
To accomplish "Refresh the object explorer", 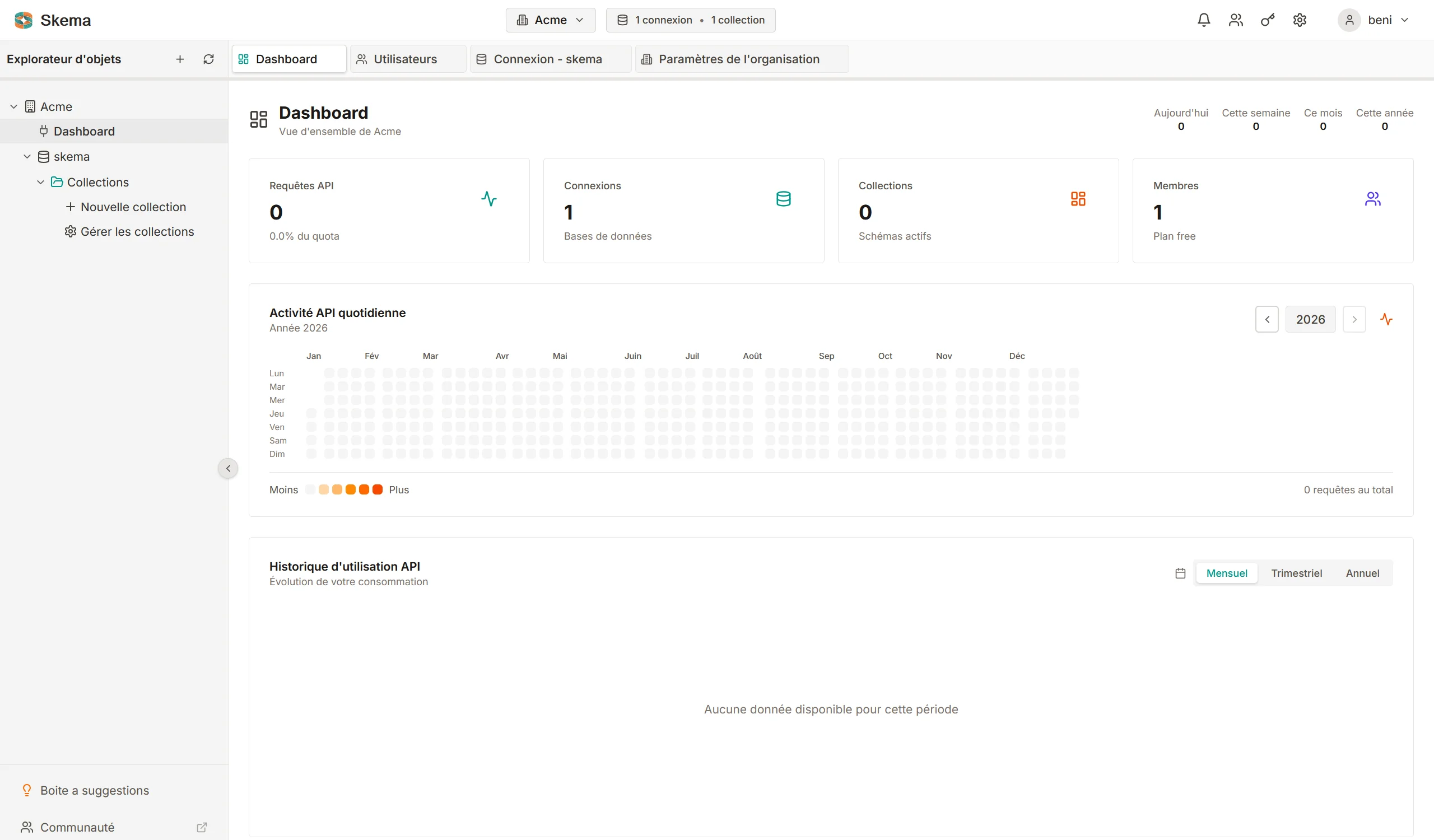I will pyautogui.click(x=208, y=59).
